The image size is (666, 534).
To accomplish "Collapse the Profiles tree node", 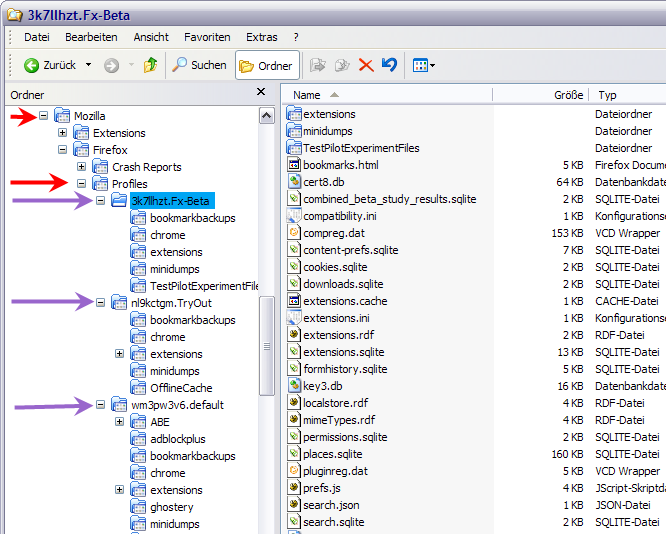I will tap(82, 184).
